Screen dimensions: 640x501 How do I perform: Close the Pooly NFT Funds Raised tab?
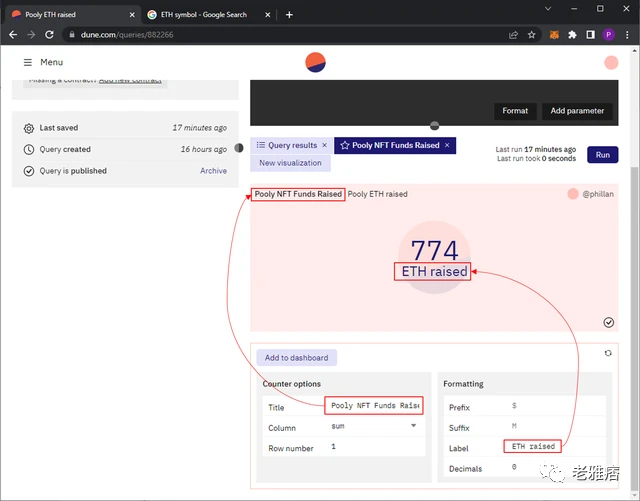point(447,145)
